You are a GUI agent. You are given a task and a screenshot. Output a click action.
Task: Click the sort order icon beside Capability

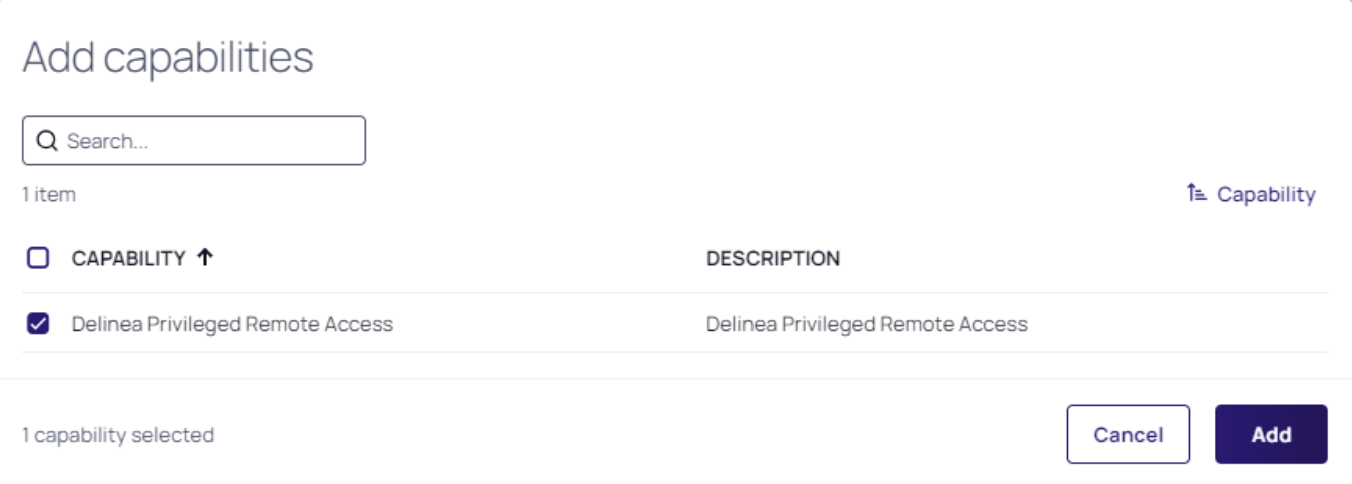click(1197, 194)
